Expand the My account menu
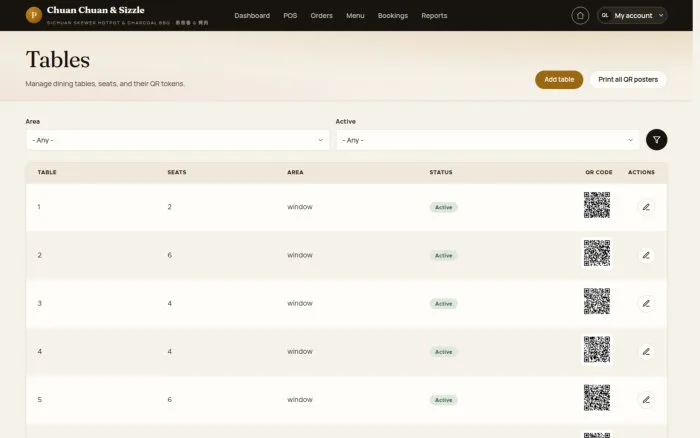This screenshot has height=438, width=700. tap(632, 16)
